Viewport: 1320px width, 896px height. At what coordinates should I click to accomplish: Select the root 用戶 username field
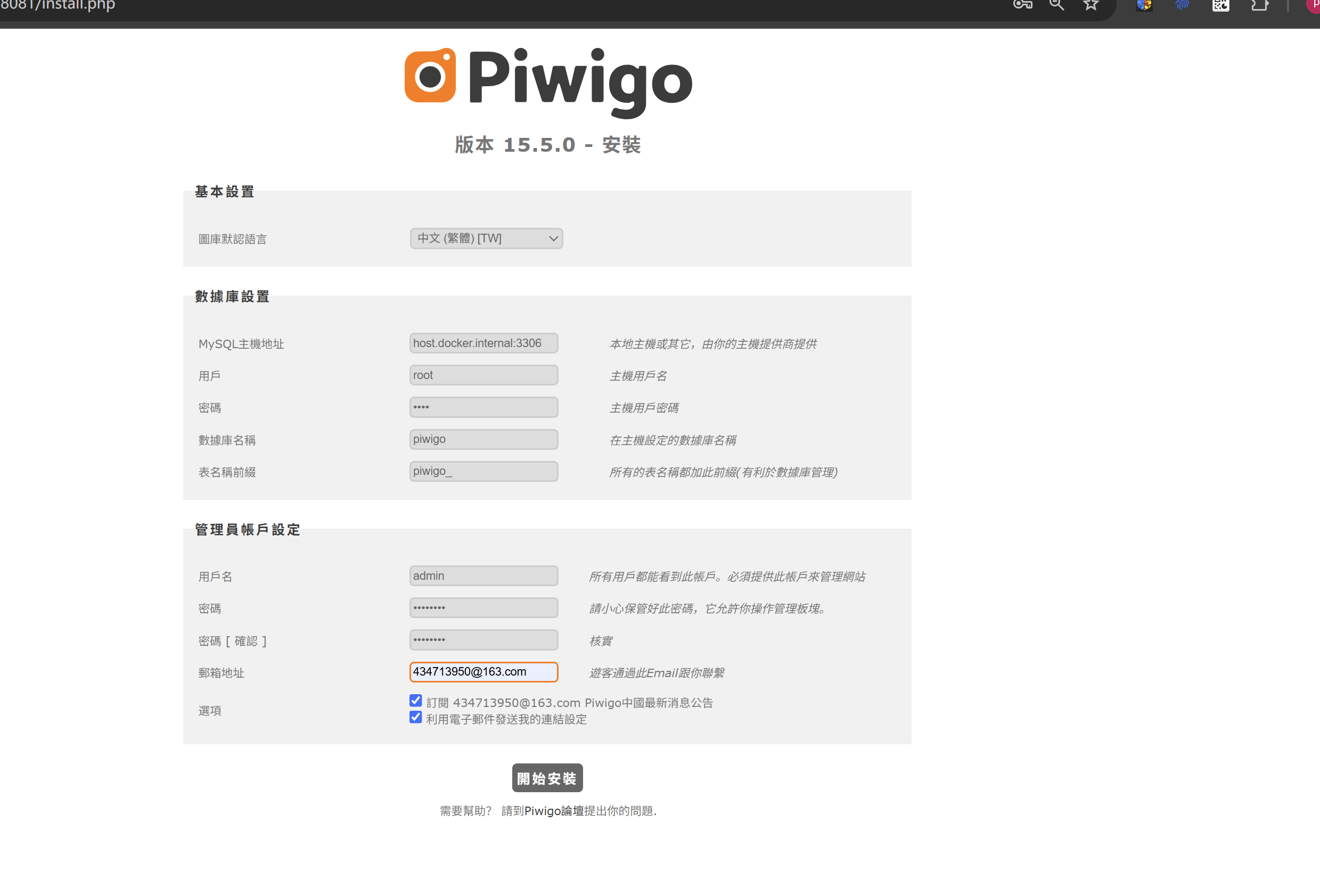(x=483, y=375)
